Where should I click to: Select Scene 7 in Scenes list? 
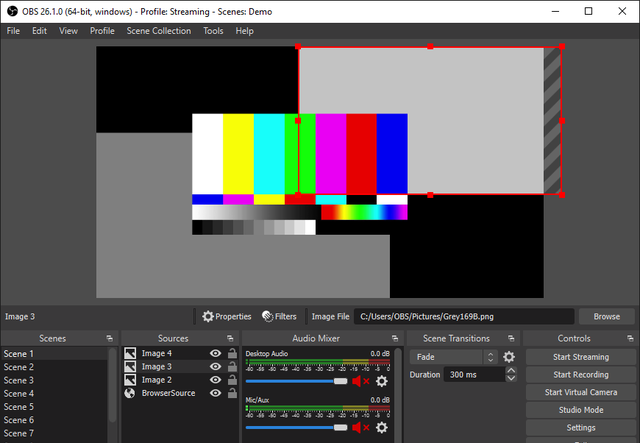[x=55, y=433]
